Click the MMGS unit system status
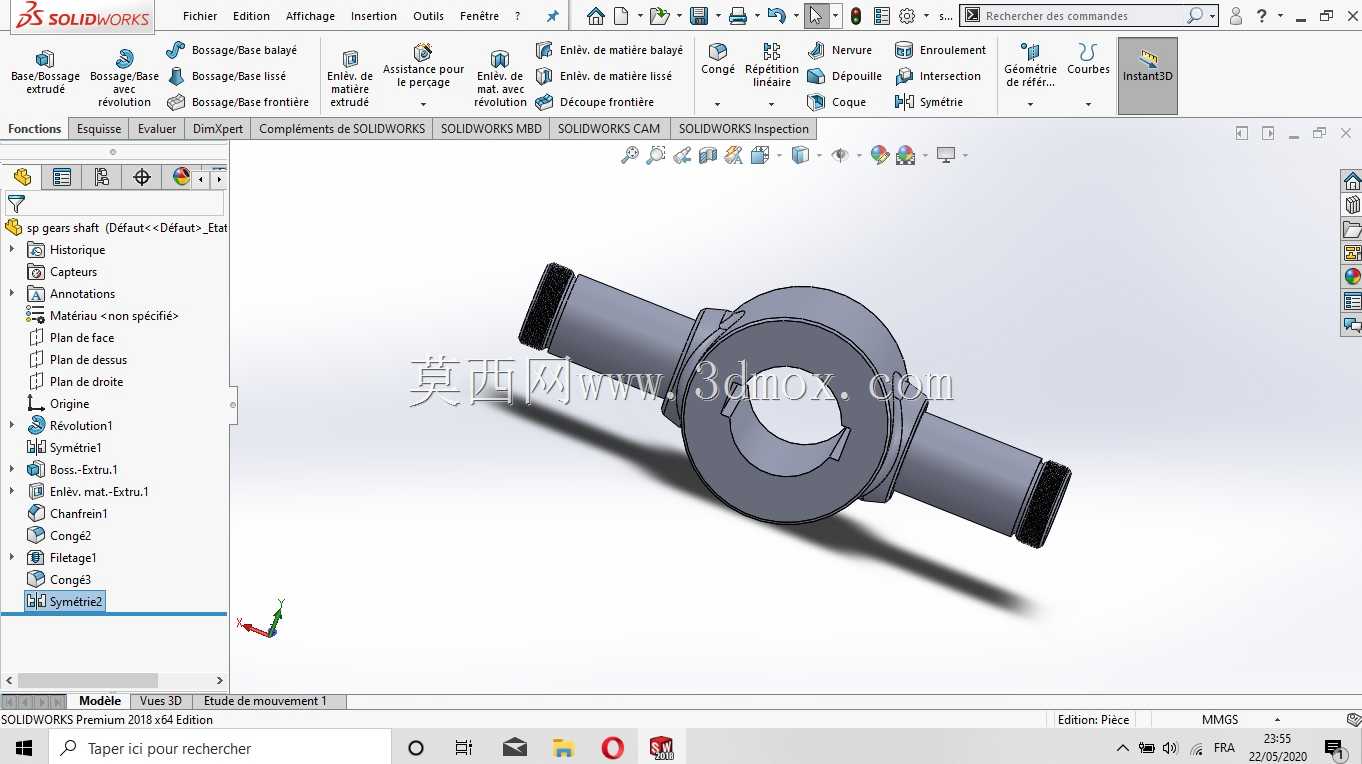This screenshot has height=764, width=1362. click(1220, 720)
